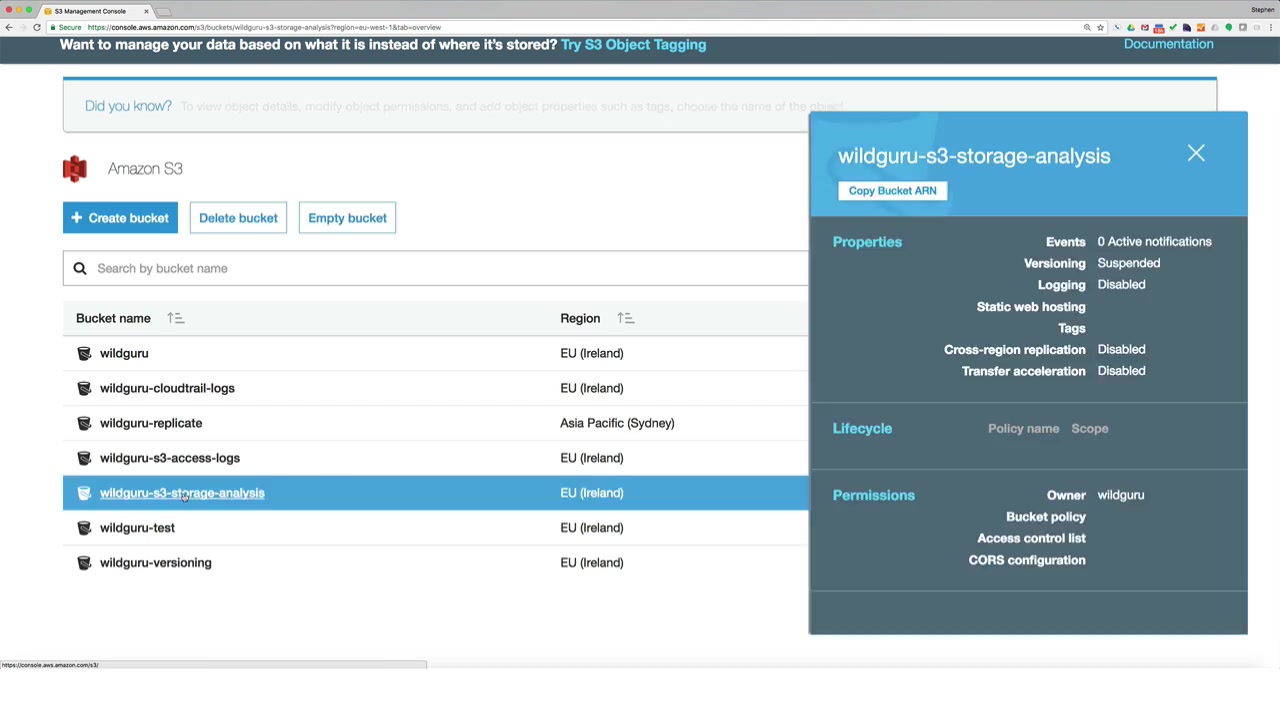Viewport: 1280px width, 720px height.
Task: Open the wildguru-versioning bucket
Action: (x=156, y=563)
